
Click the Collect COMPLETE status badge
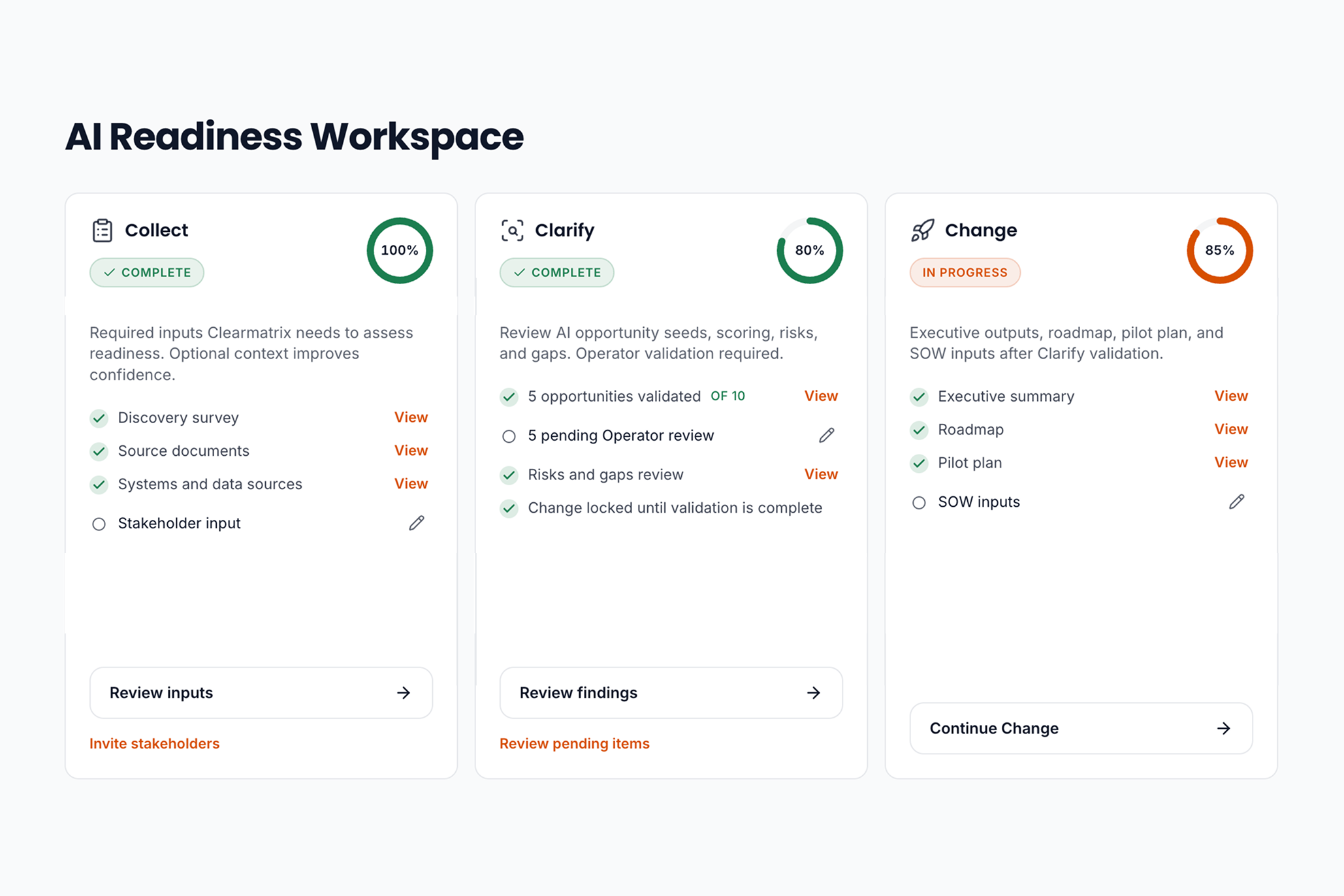pos(147,272)
